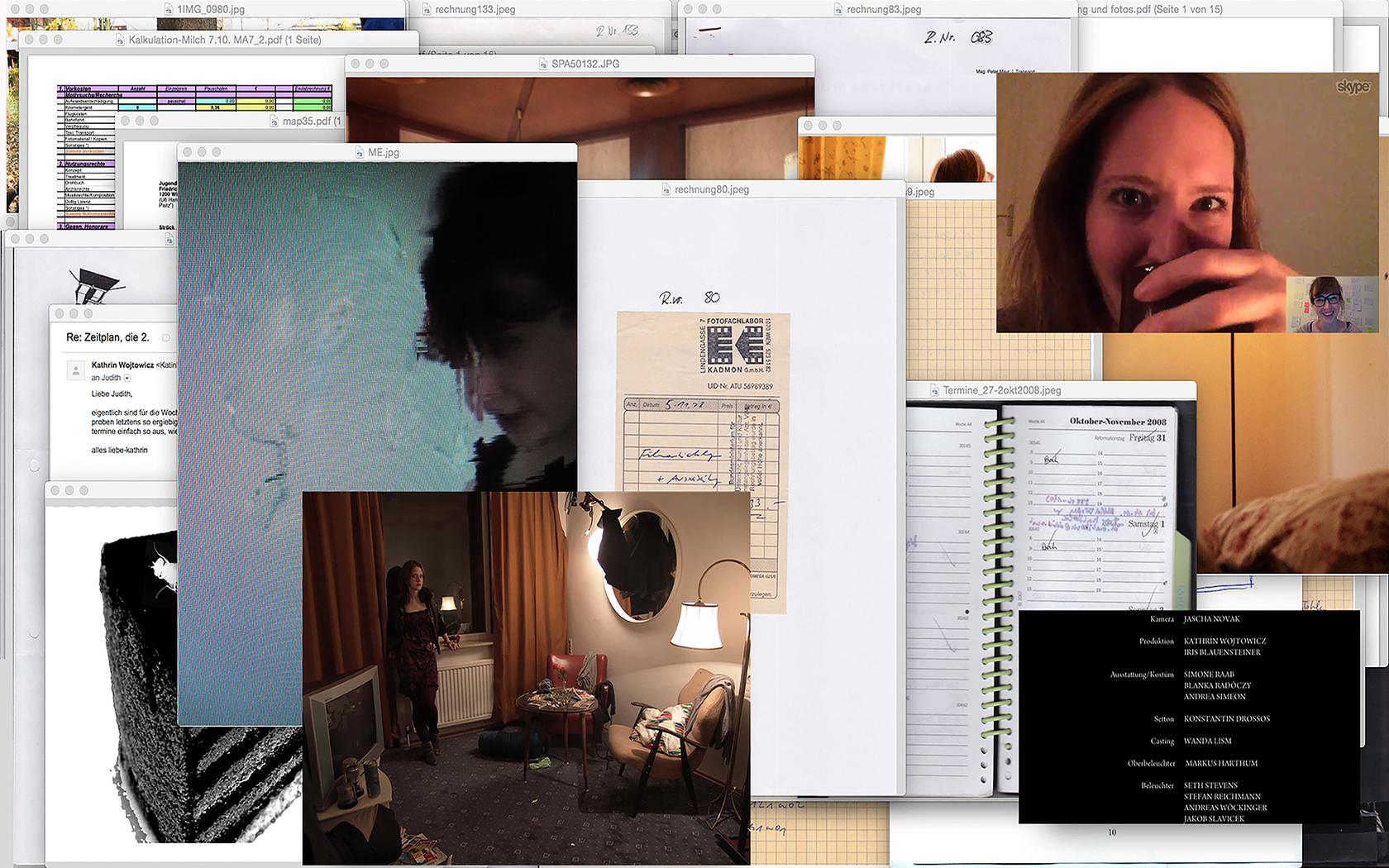
Task: Click the image icon beside the SPA50132.JPG title
Action: coord(543,64)
